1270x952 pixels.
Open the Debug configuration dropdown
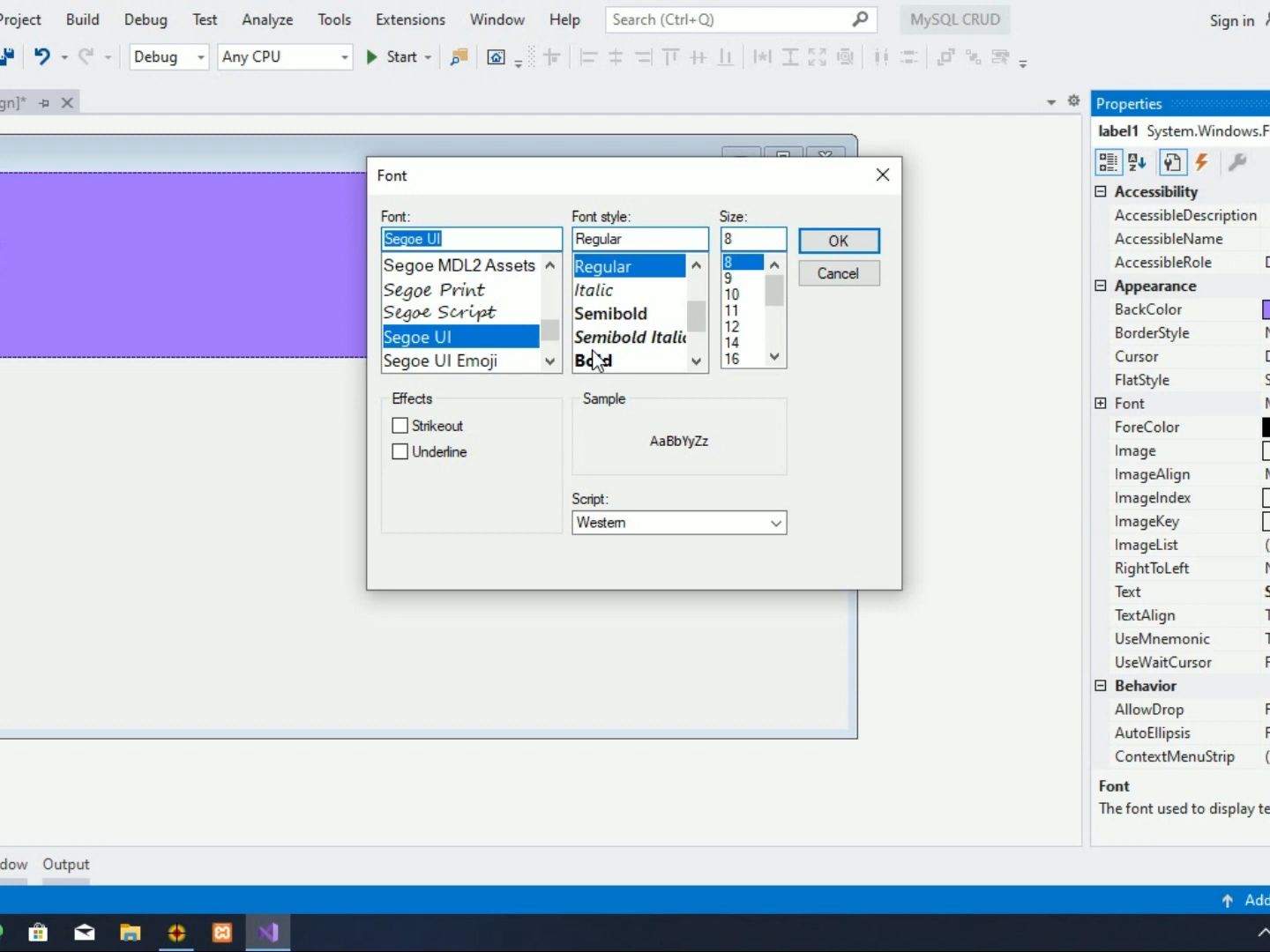tap(168, 56)
